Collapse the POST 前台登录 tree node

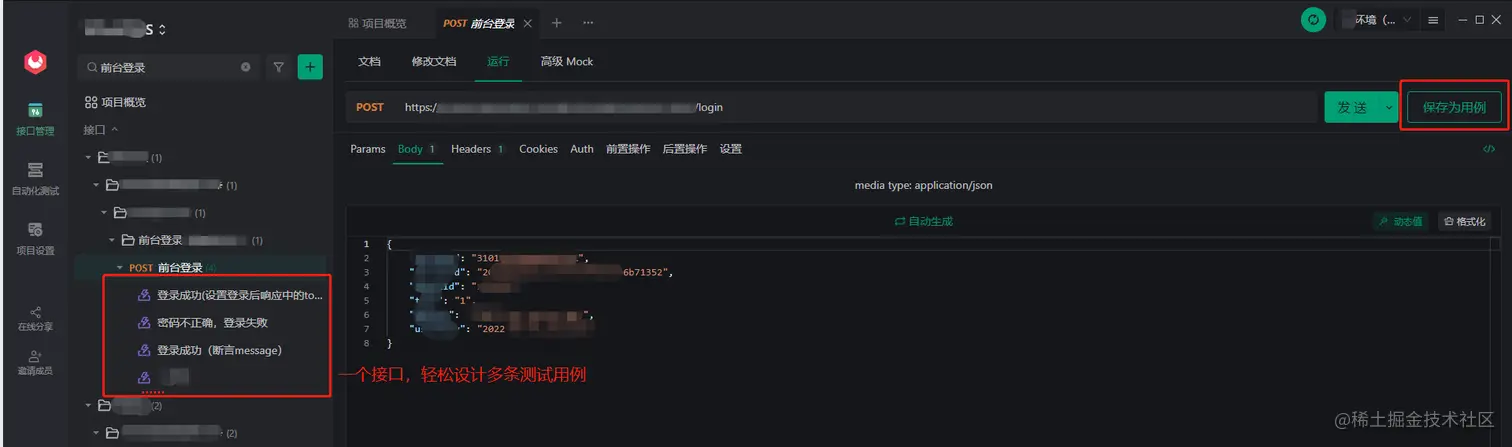click(120, 268)
